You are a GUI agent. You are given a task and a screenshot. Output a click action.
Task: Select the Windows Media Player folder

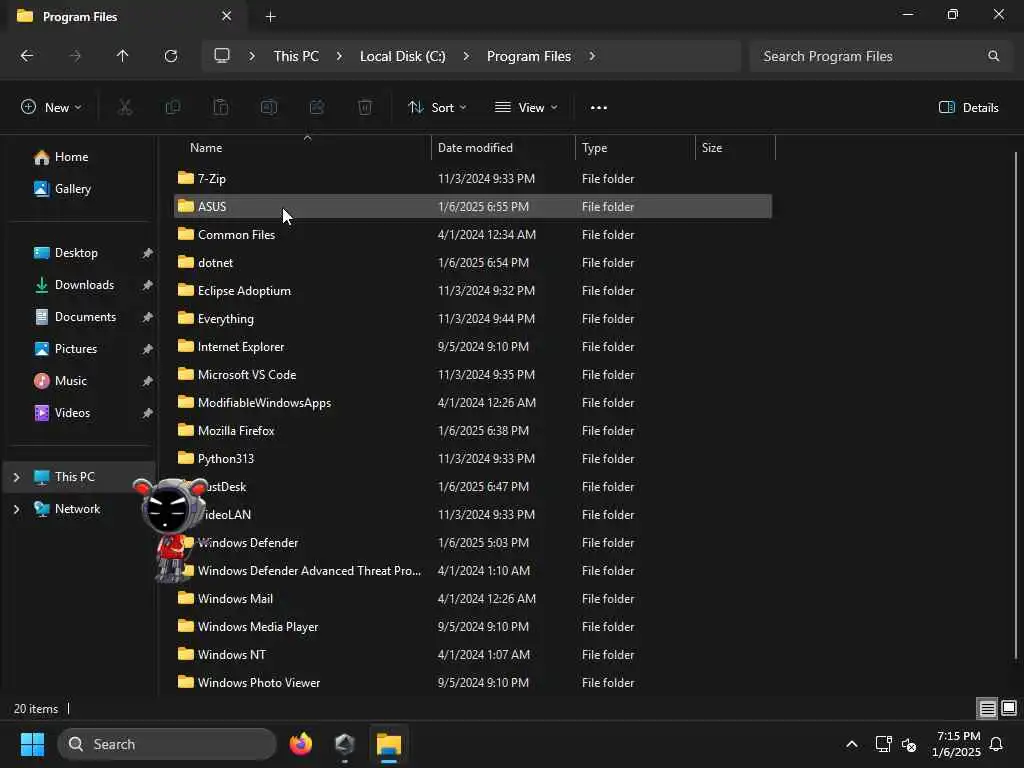473,627
